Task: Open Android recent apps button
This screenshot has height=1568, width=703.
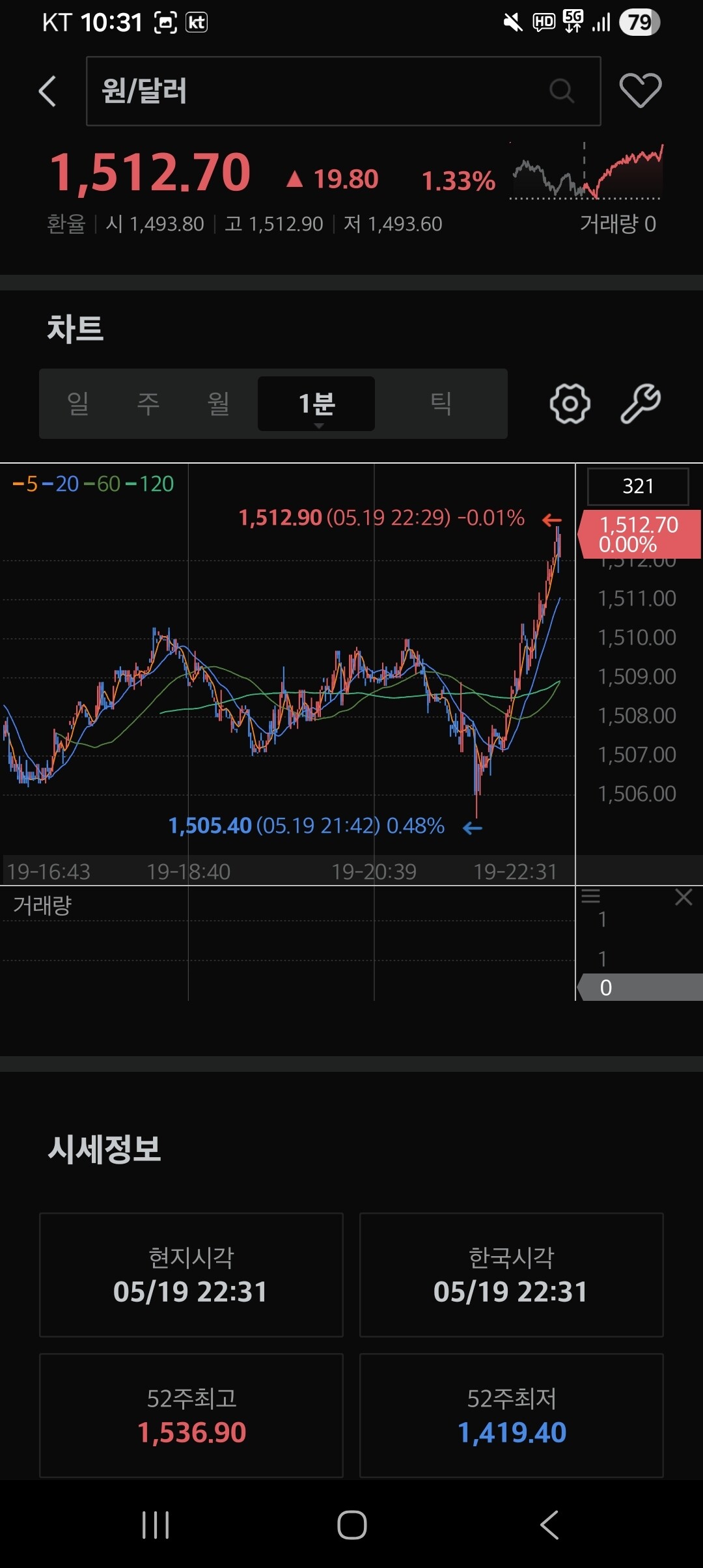Action: 156,1525
